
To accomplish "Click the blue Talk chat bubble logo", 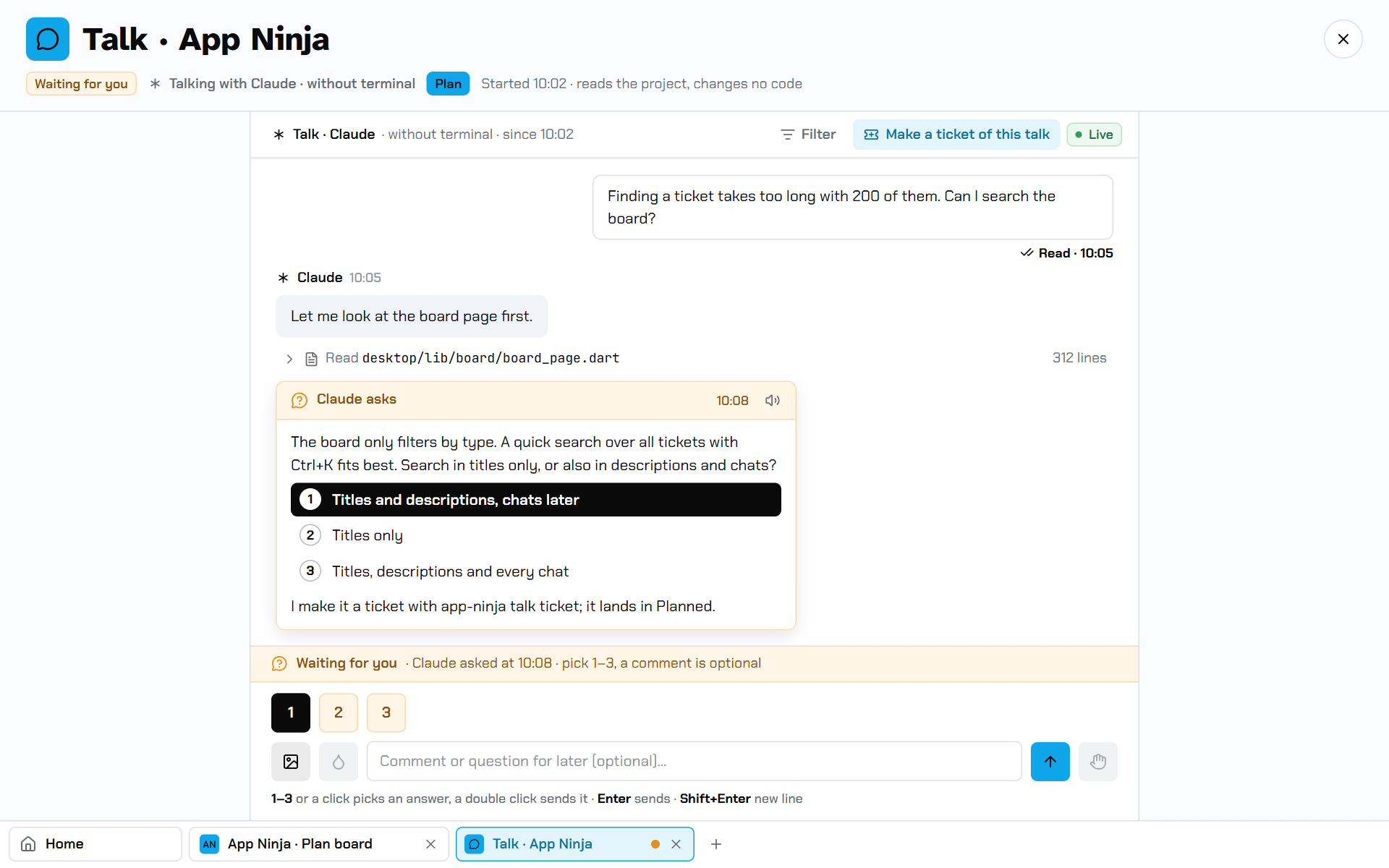I will coord(48,39).
